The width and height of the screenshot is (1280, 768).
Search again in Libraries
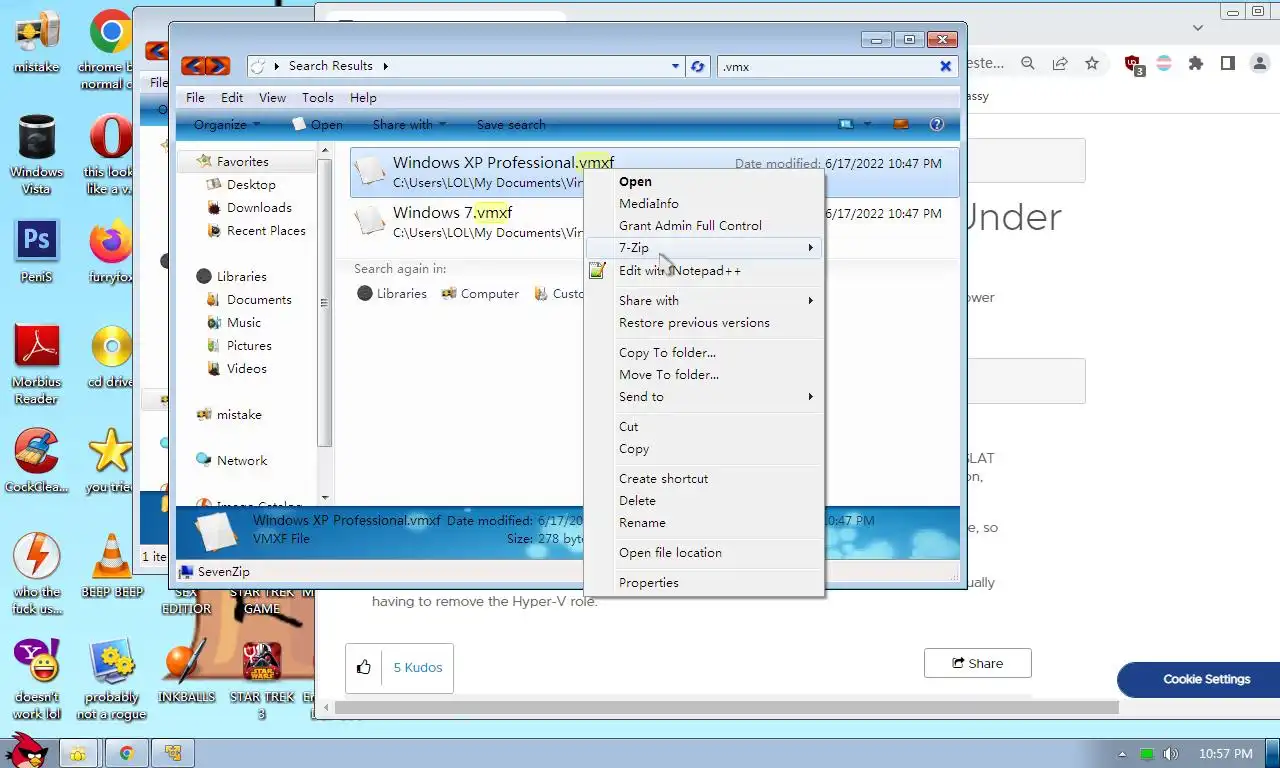pos(392,294)
